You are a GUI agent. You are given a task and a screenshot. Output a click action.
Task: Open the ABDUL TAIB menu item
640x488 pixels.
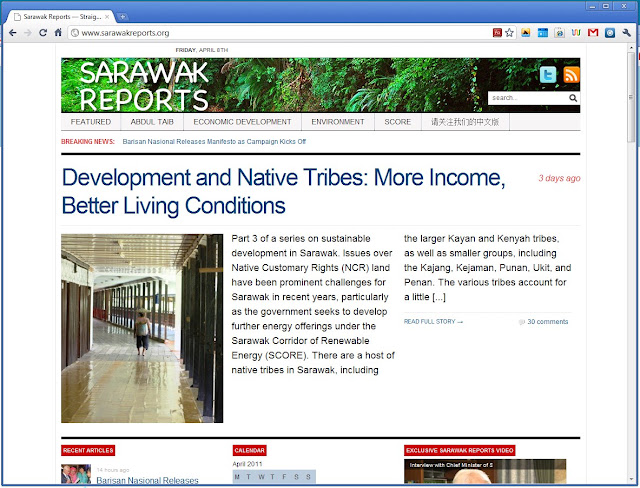pos(152,122)
